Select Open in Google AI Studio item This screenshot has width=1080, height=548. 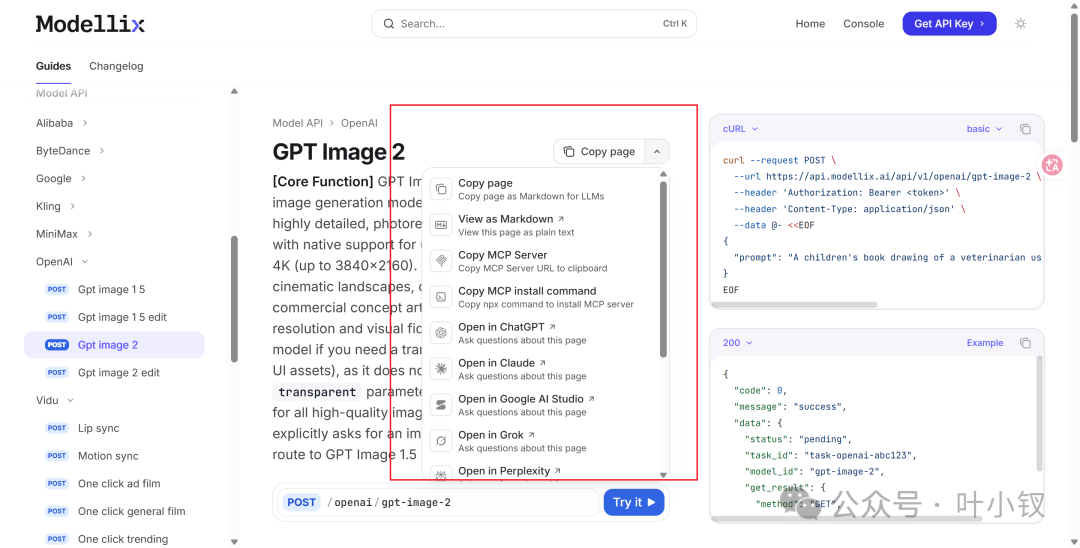pos(541,405)
